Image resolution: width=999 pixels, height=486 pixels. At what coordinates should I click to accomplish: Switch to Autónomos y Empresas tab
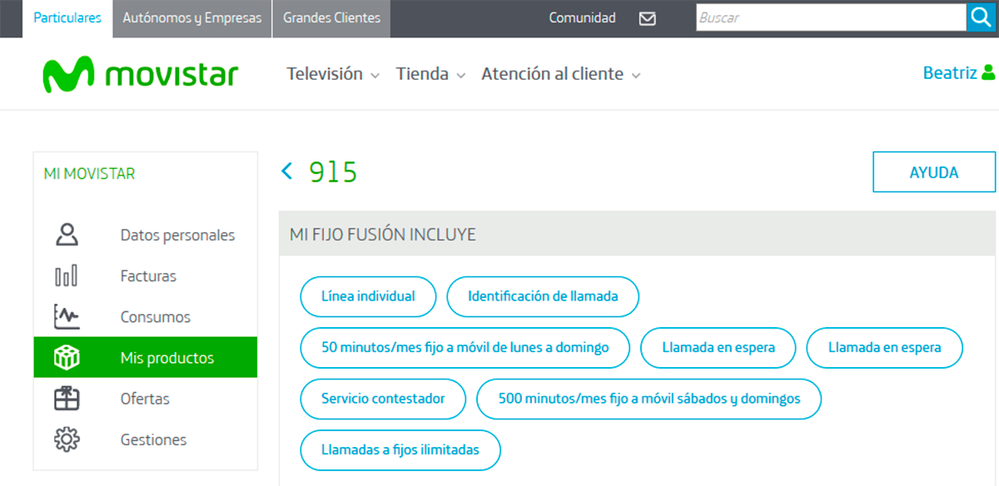(x=192, y=18)
